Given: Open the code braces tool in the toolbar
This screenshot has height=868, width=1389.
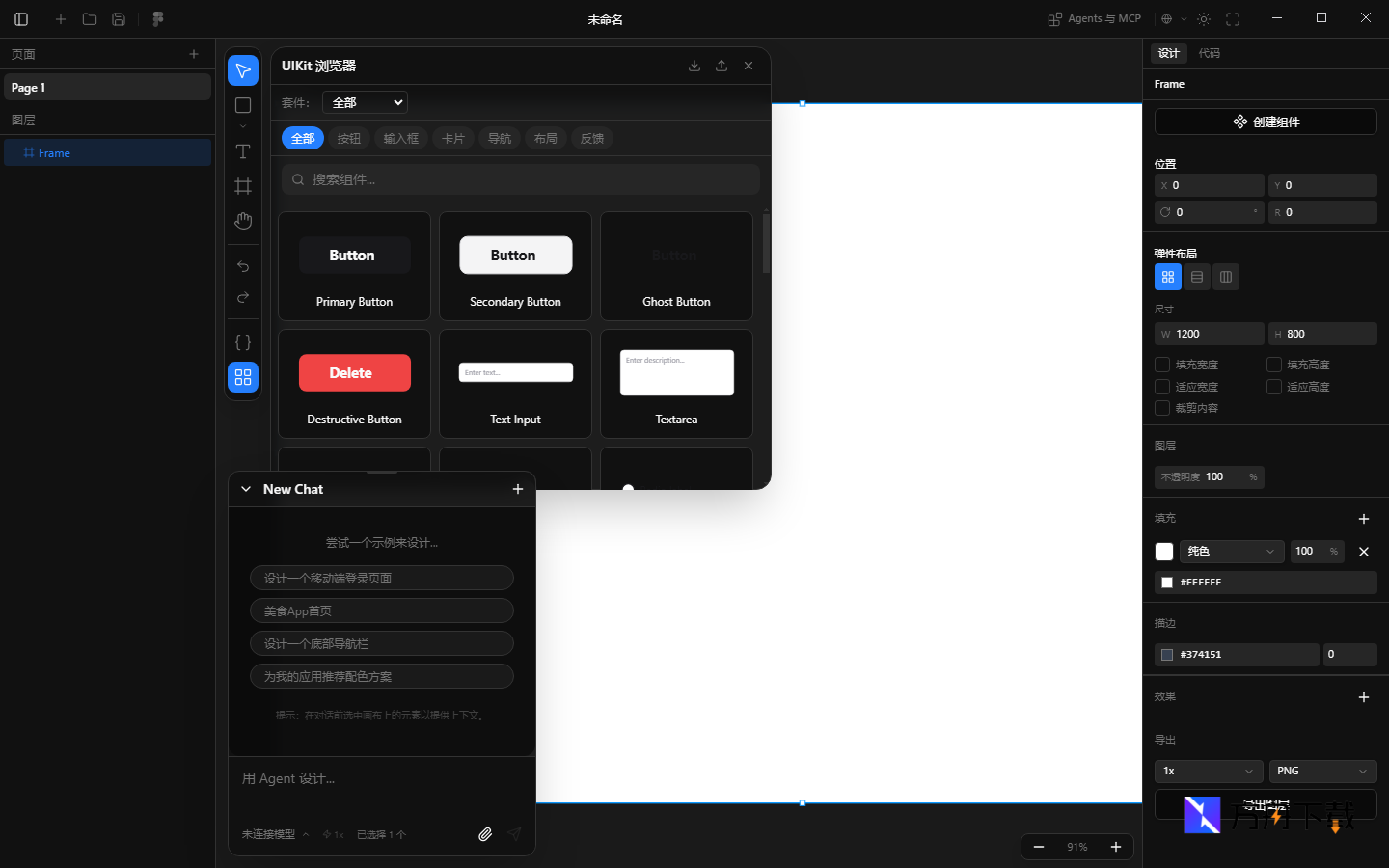Looking at the screenshot, I should 242,341.
